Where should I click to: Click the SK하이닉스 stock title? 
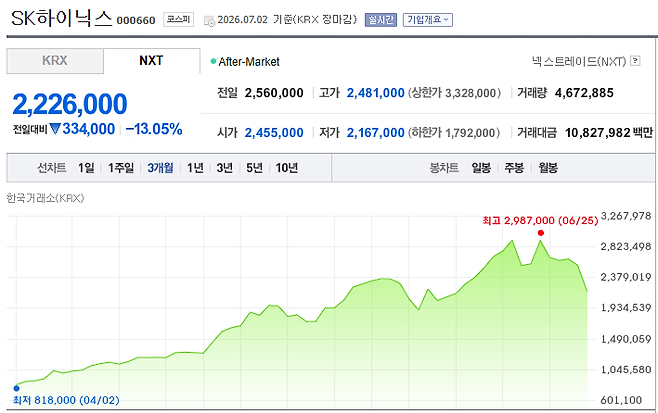pyautogui.click(x=62, y=18)
